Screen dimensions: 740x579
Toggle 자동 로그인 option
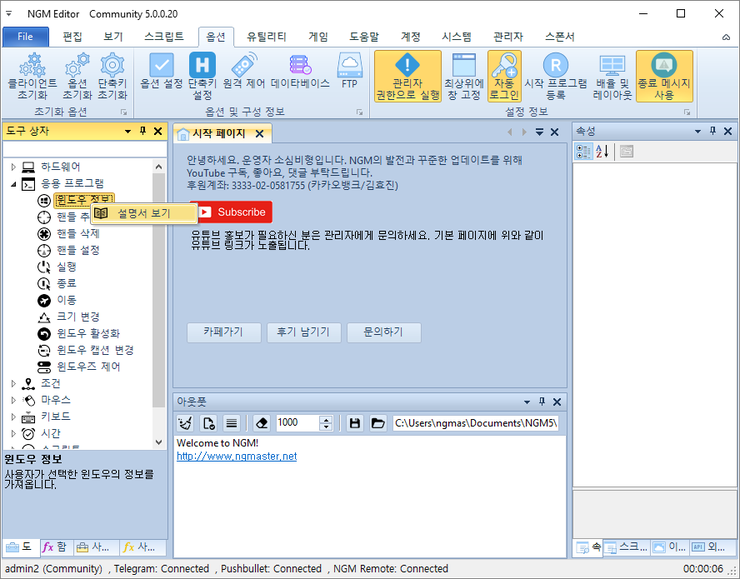pos(504,76)
